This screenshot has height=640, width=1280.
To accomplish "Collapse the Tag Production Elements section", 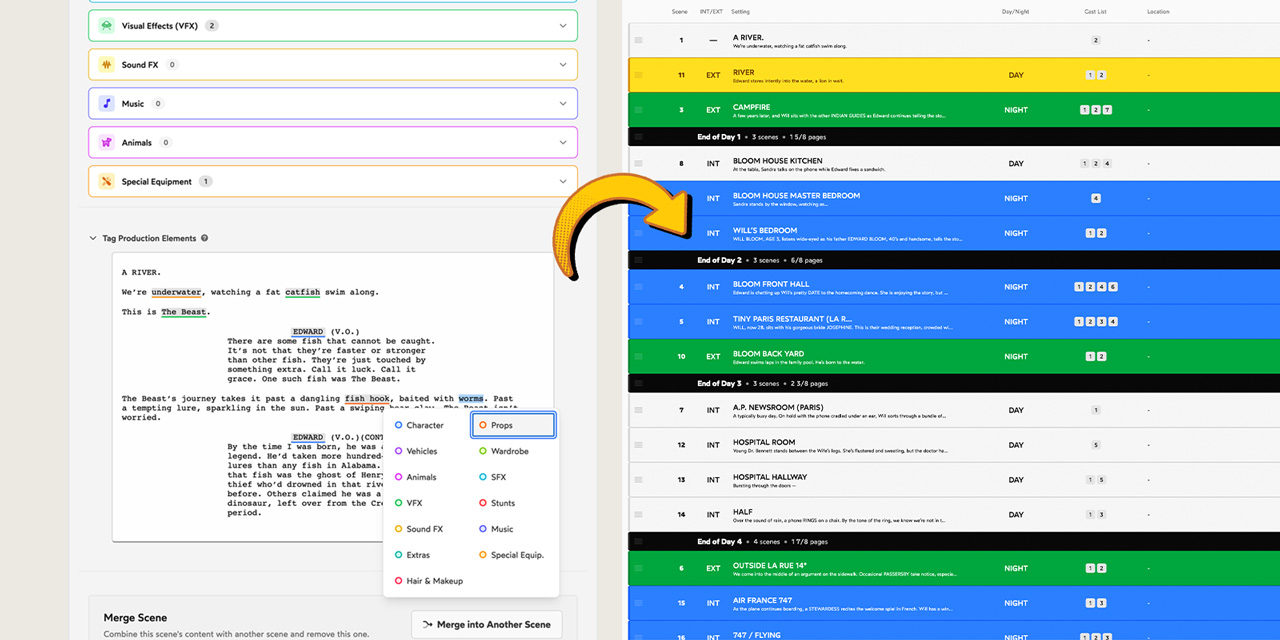I will [94, 239].
